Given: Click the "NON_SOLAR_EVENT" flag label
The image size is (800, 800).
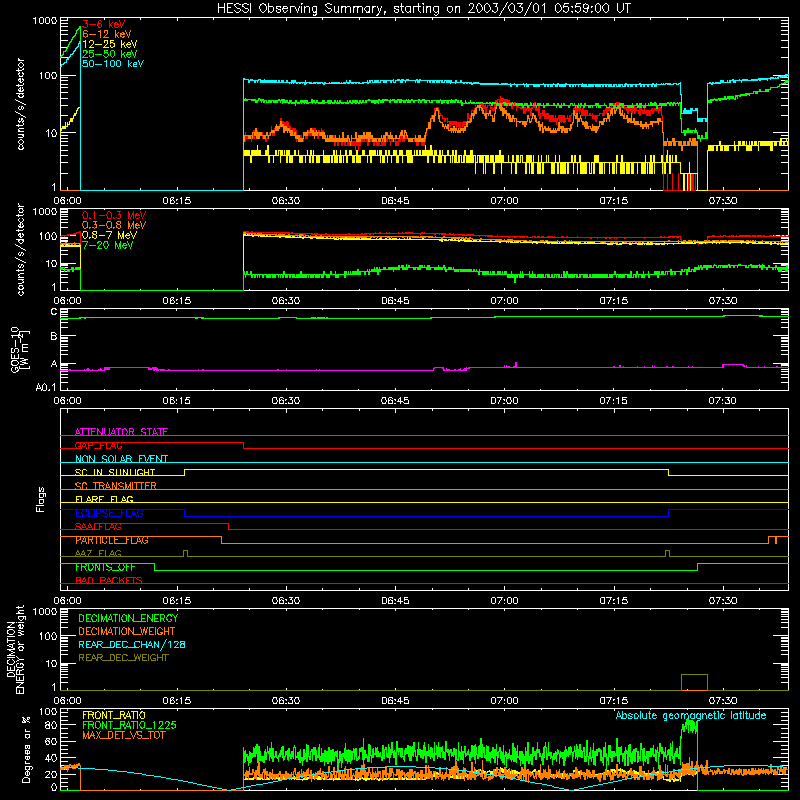Looking at the screenshot, I should pos(121,459).
